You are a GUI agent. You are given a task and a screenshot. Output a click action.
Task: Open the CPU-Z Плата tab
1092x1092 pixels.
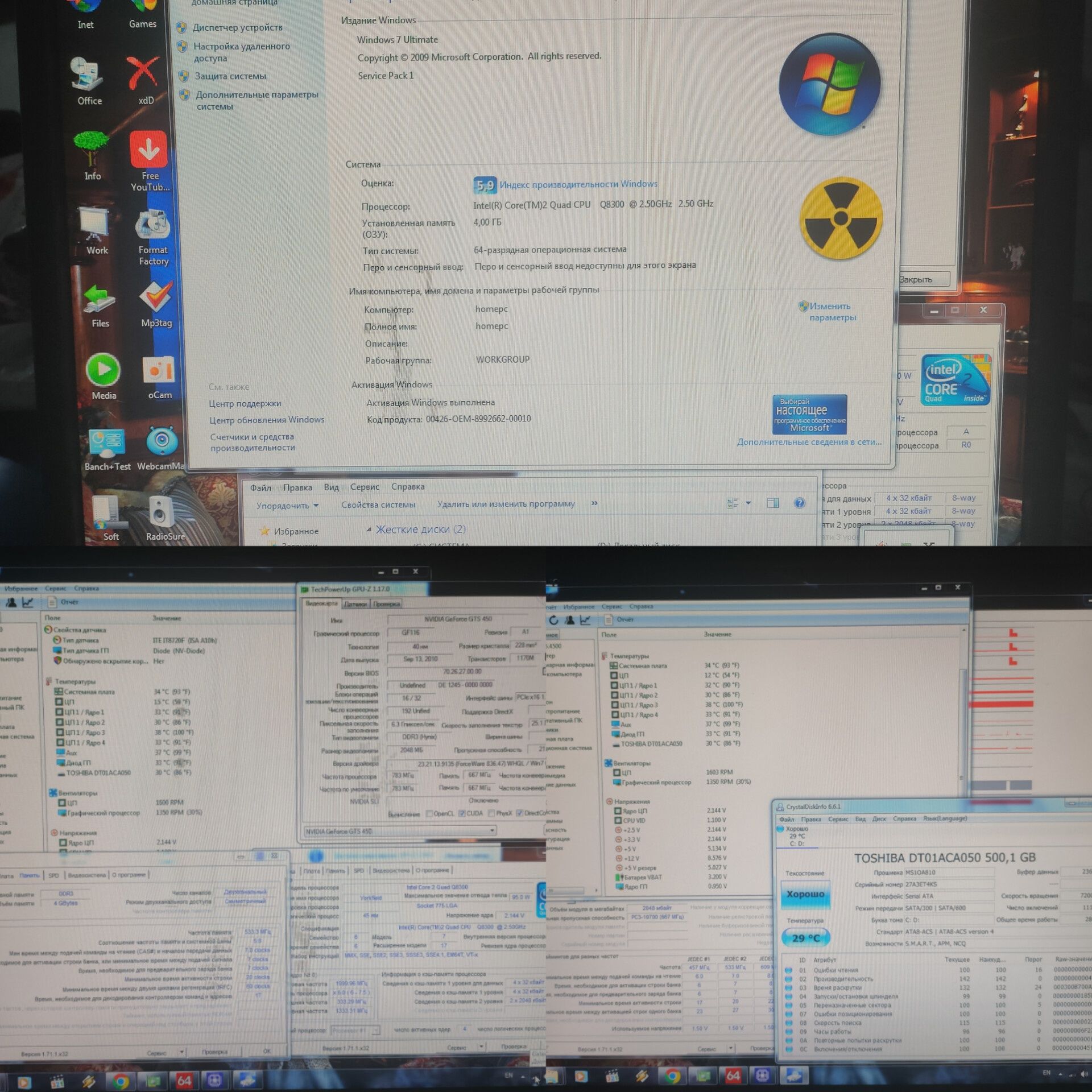tap(311, 871)
